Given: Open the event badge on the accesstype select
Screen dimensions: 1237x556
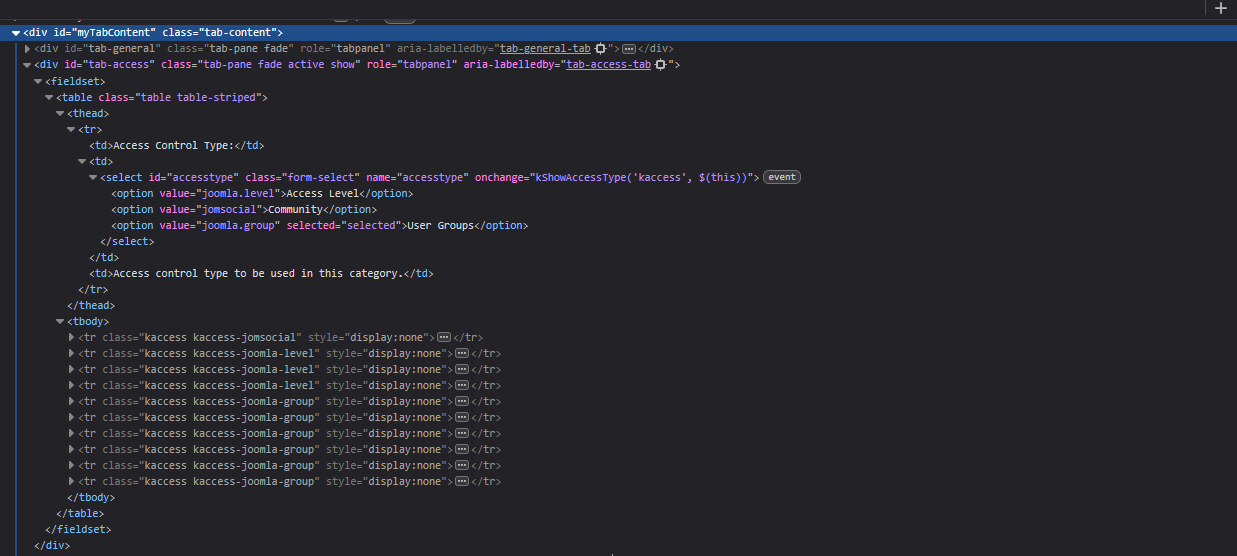Looking at the screenshot, I should click(x=782, y=177).
